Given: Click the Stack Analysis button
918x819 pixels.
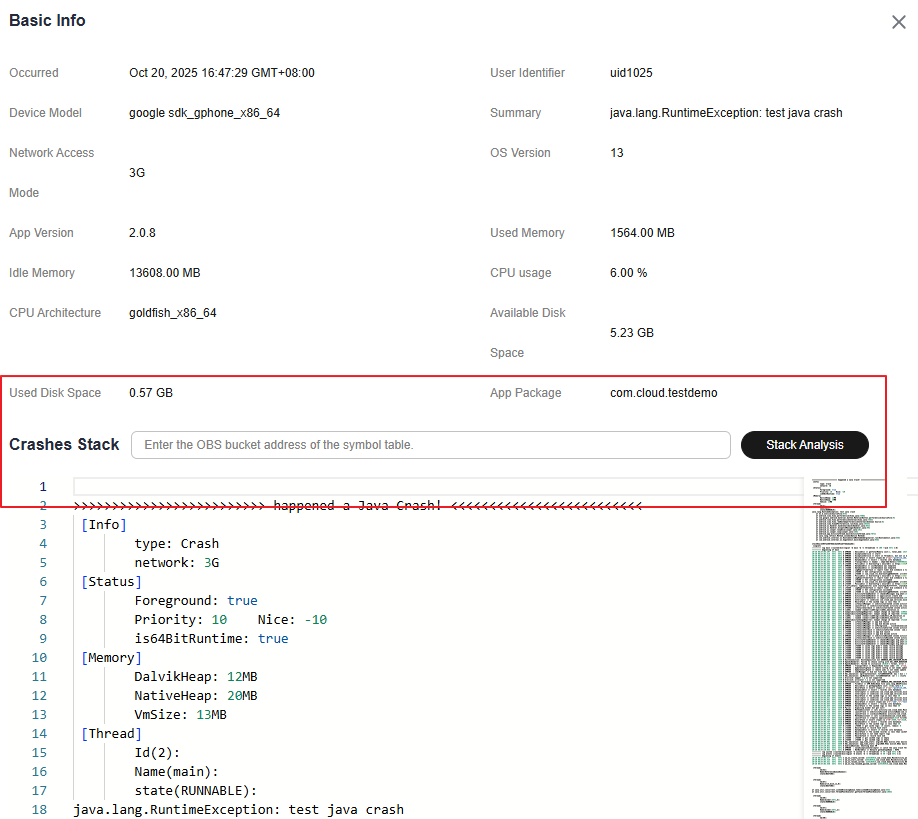Looking at the screenshot, I should tap(804, 445).
